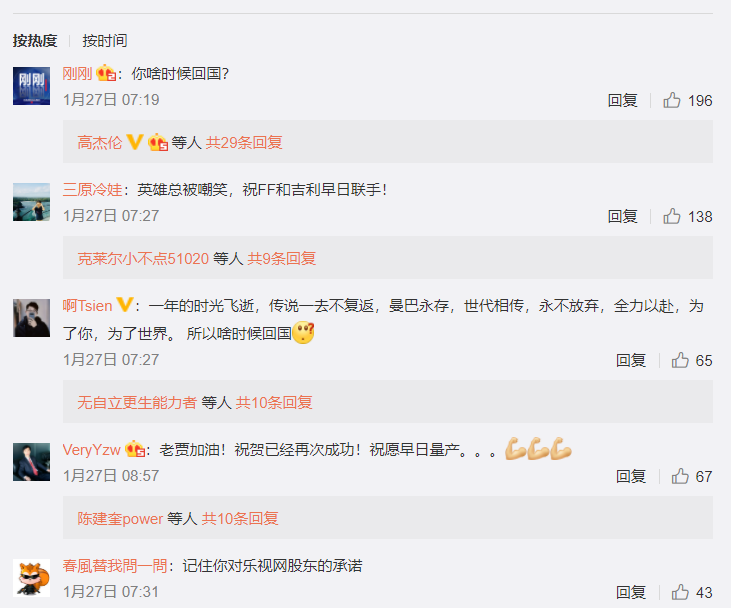
Task: Click the crown membership badge next to 刚刚
Action: pyautogui.click(x=106, y=73)
